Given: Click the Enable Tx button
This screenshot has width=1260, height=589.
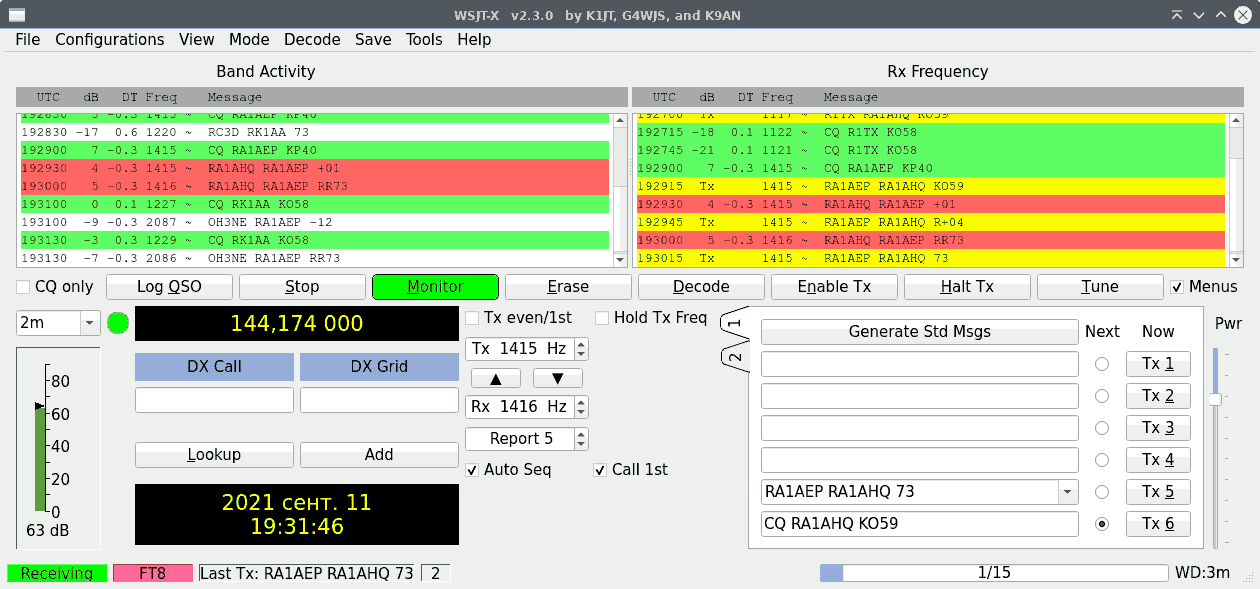Looking at the screenshot, I should 834,287.
